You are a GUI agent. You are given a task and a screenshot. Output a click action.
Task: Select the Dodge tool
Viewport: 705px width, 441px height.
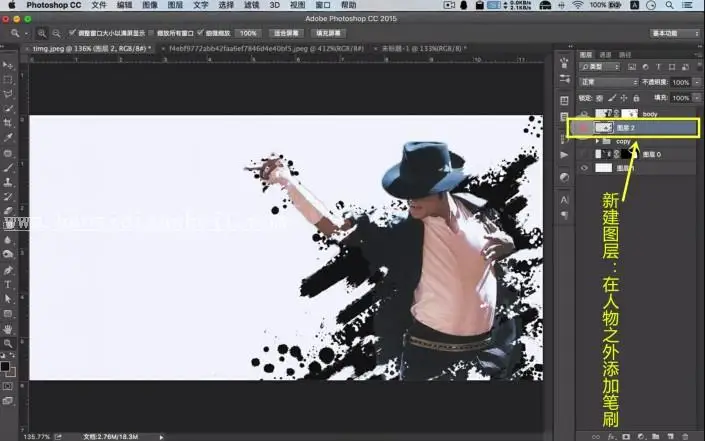(8, 254)
